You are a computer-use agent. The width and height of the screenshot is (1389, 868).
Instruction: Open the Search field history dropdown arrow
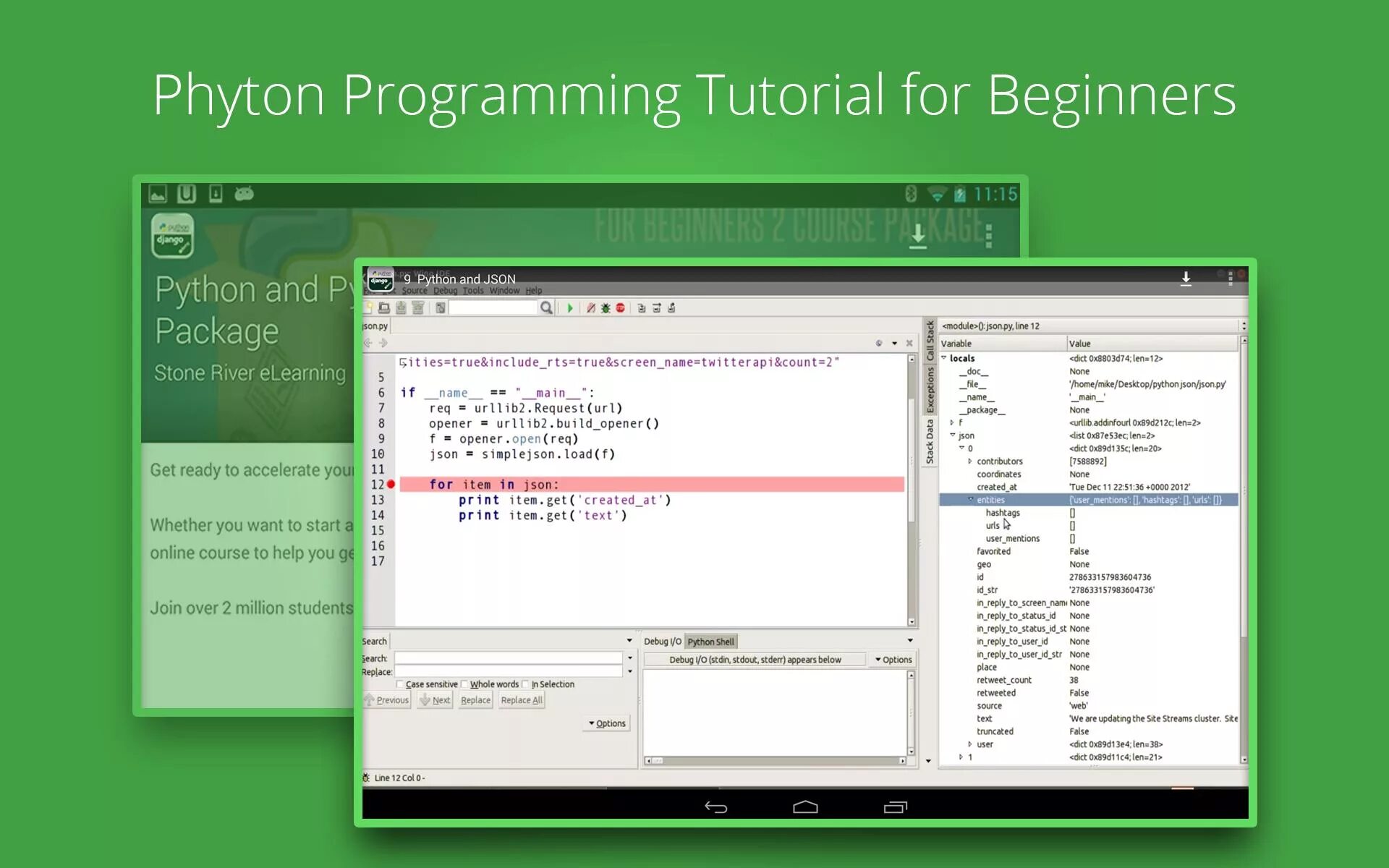(630, 658)
